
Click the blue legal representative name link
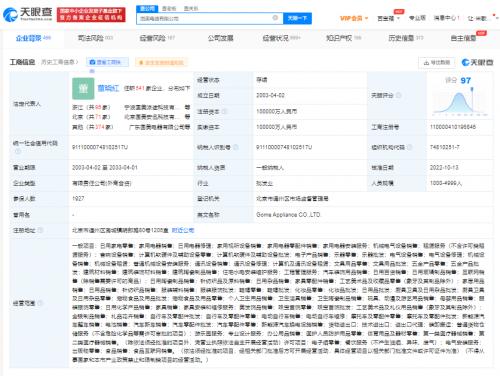(x=108, y=88)
